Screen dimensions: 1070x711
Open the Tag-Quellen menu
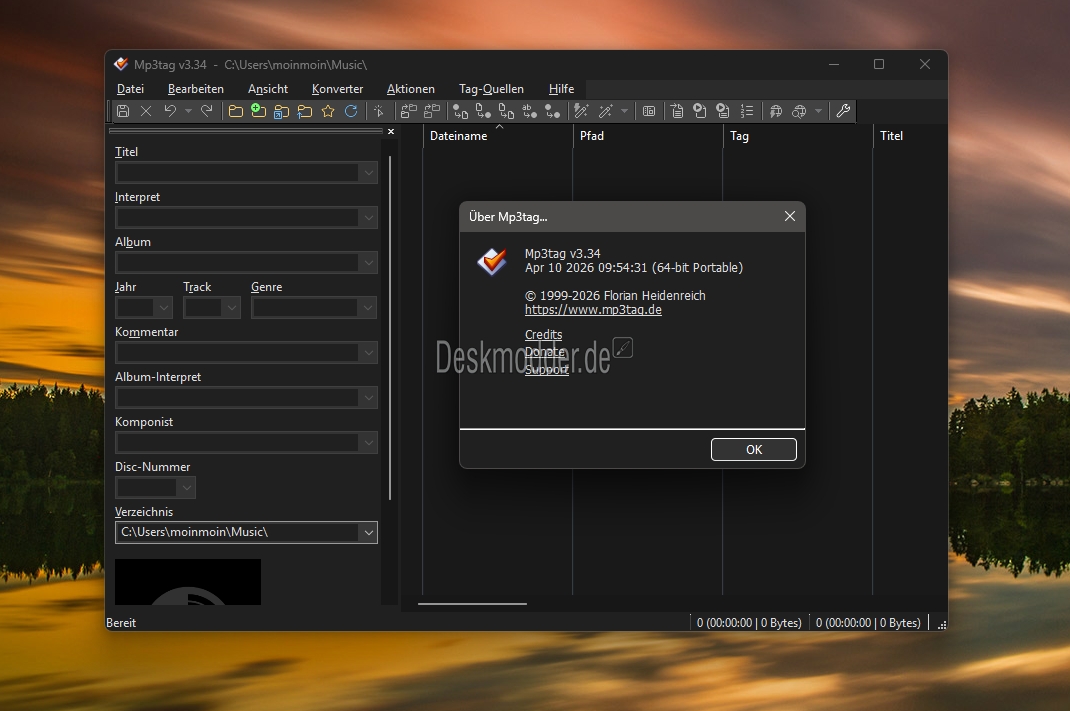491,89
